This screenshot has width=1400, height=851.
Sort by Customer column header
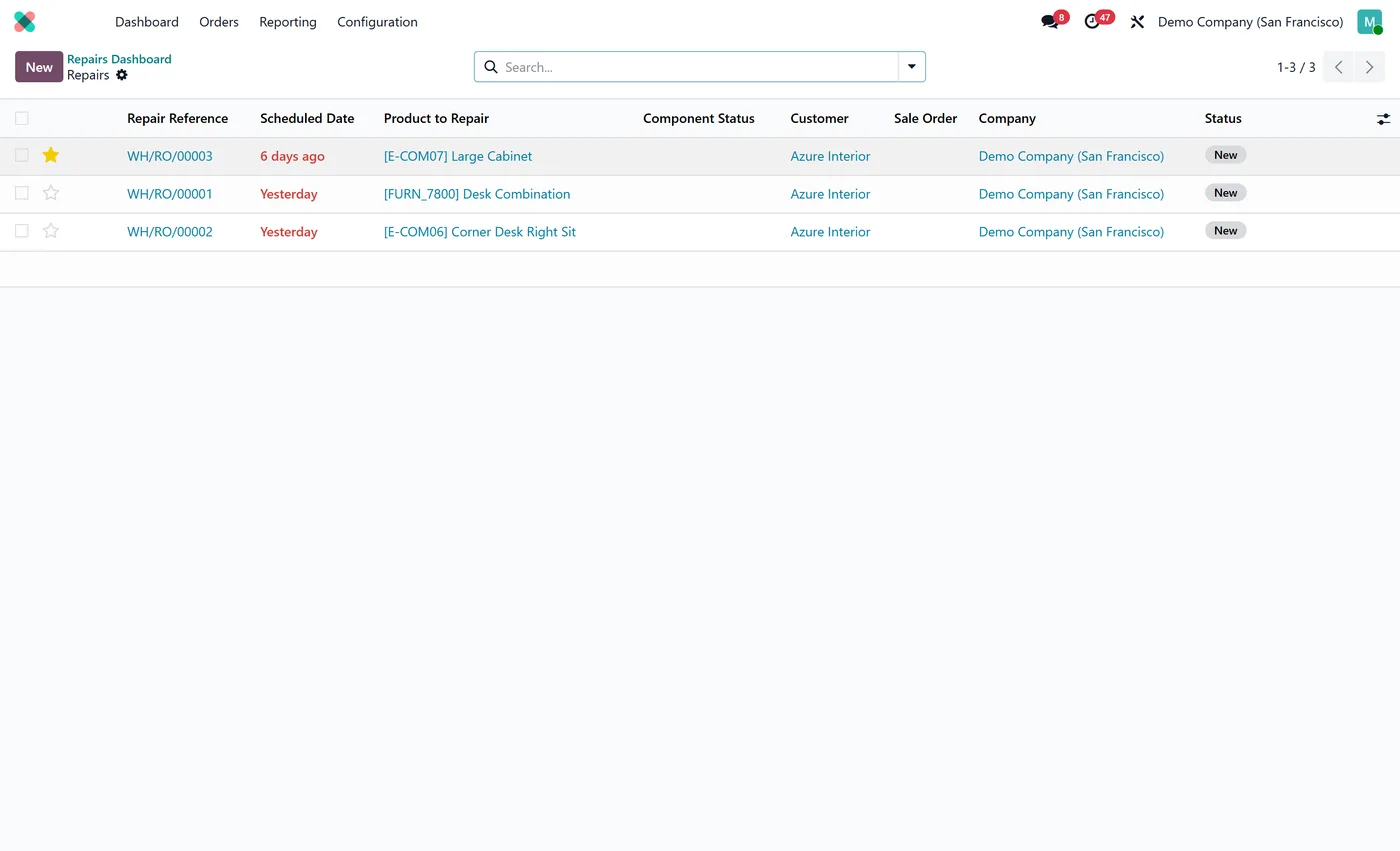pyautogui.click(x=819, y=118)
